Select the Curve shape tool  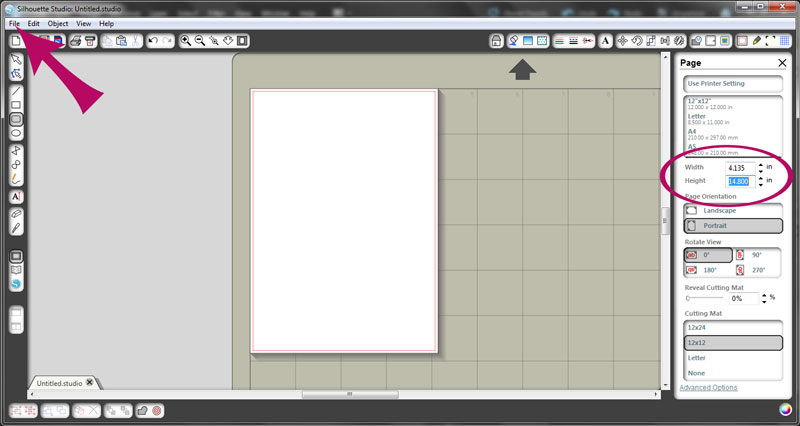coord(16,165)
